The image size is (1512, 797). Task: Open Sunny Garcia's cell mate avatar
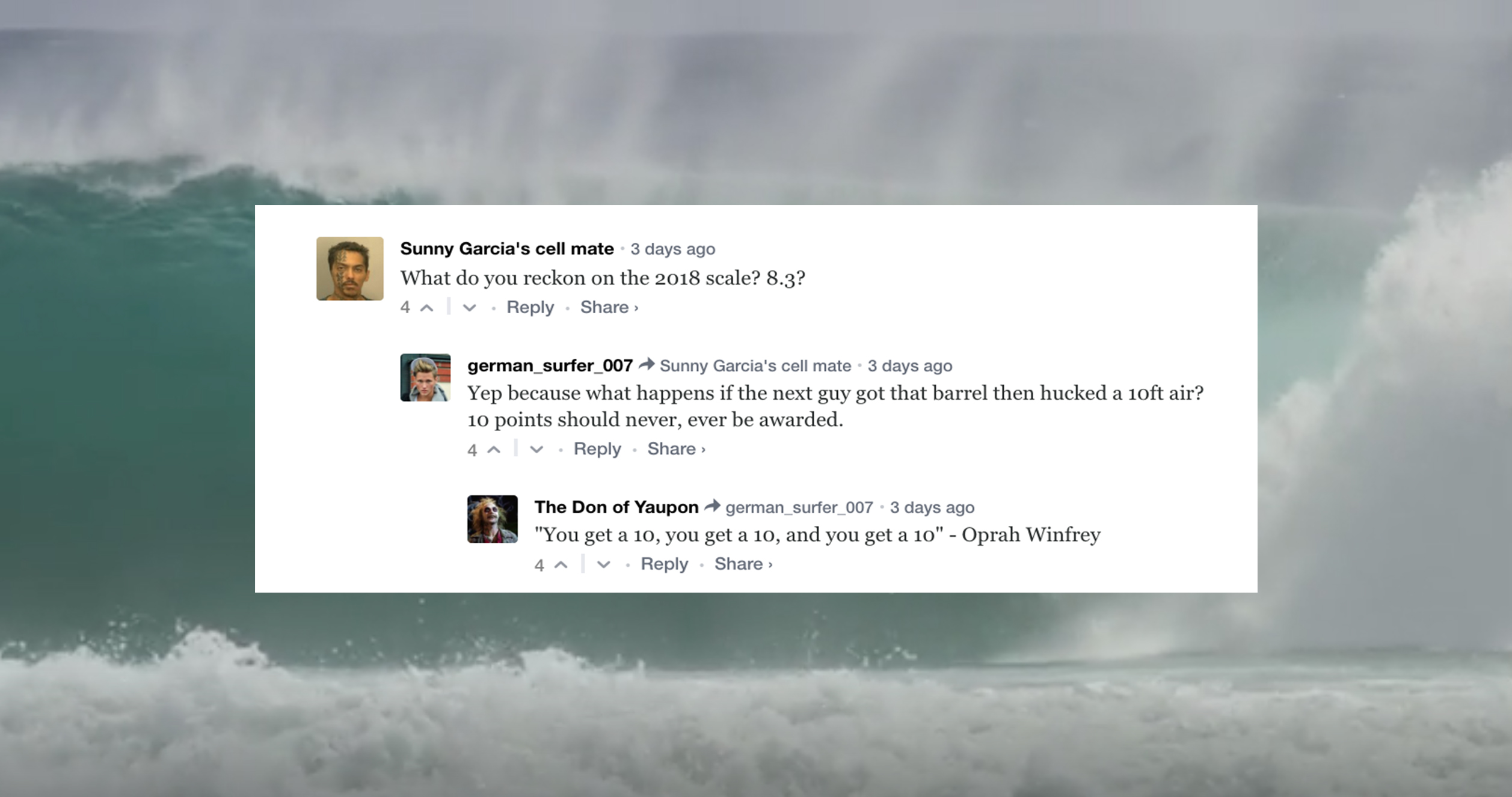[350, 269]
